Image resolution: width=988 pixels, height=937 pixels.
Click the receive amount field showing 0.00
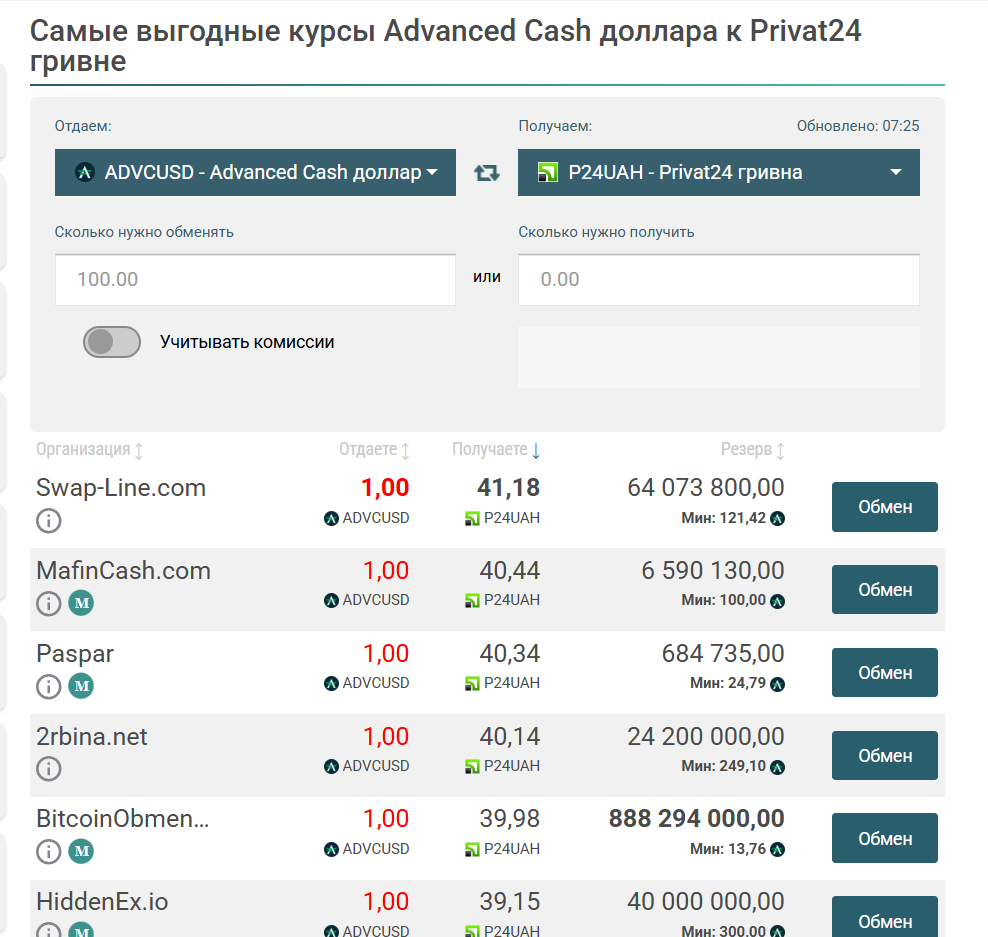pos(718,280)
